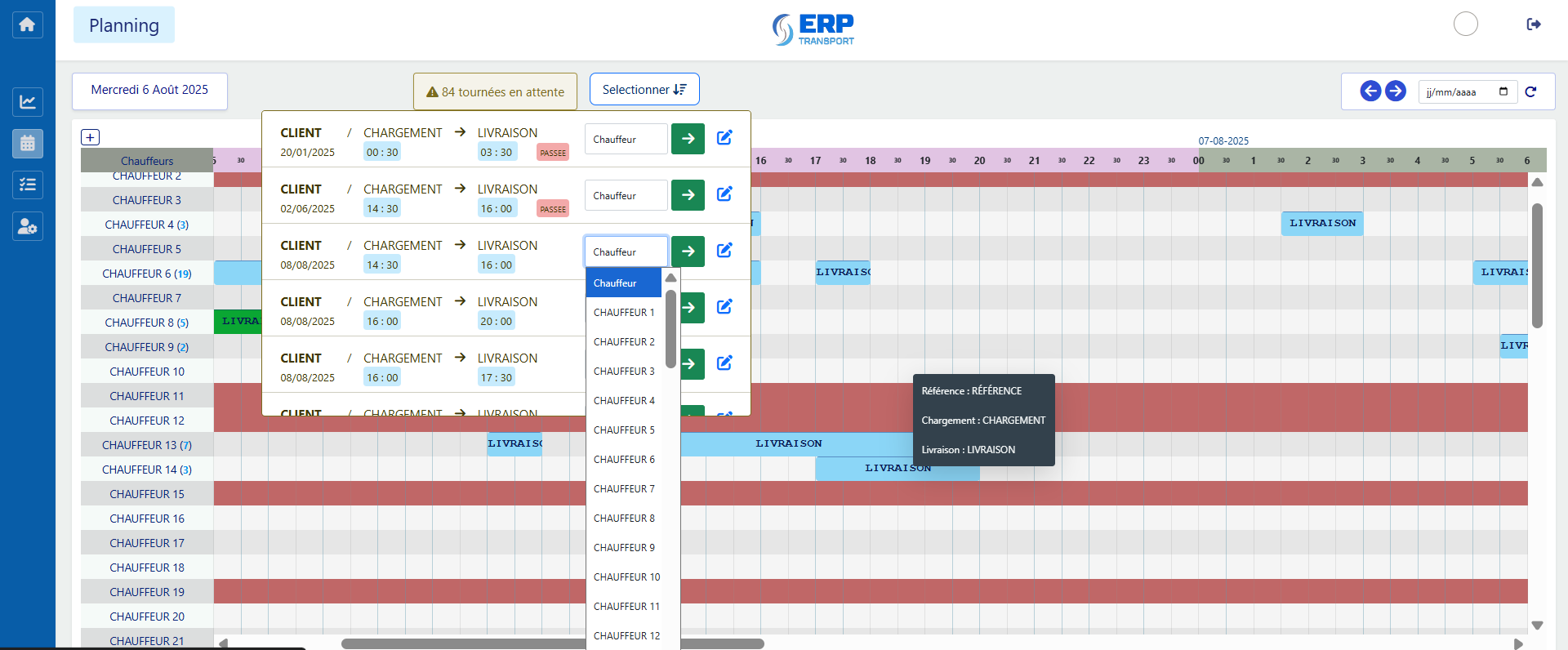Open Chauffeur dropdown for 02/06/2025 tour
This screenshot has width=1568, height=650.
tap(626, 196)
